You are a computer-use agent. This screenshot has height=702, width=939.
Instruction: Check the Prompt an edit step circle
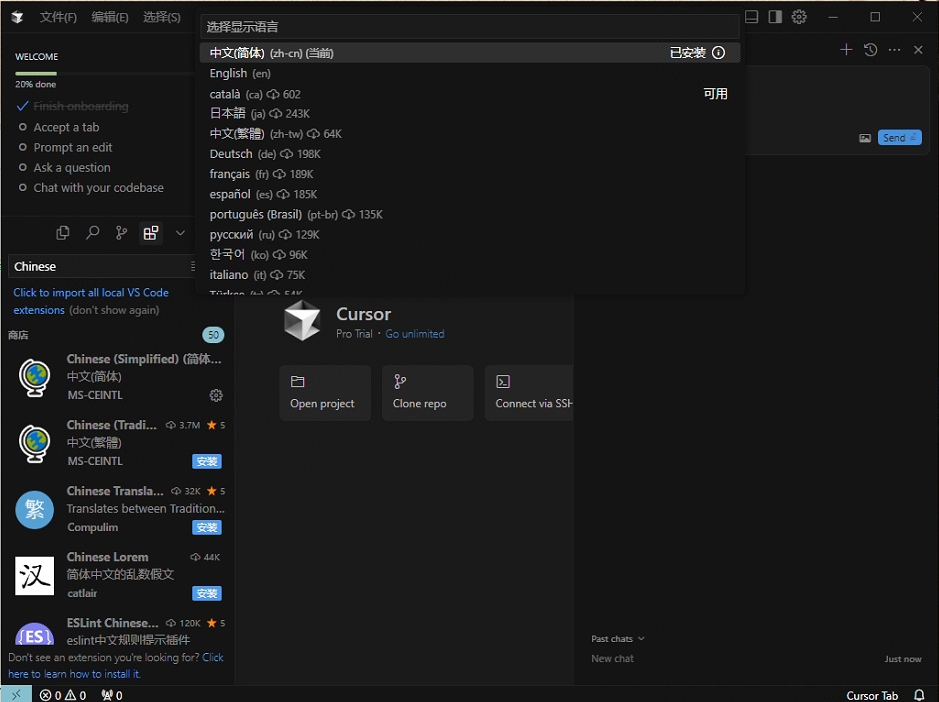point(23,147)
